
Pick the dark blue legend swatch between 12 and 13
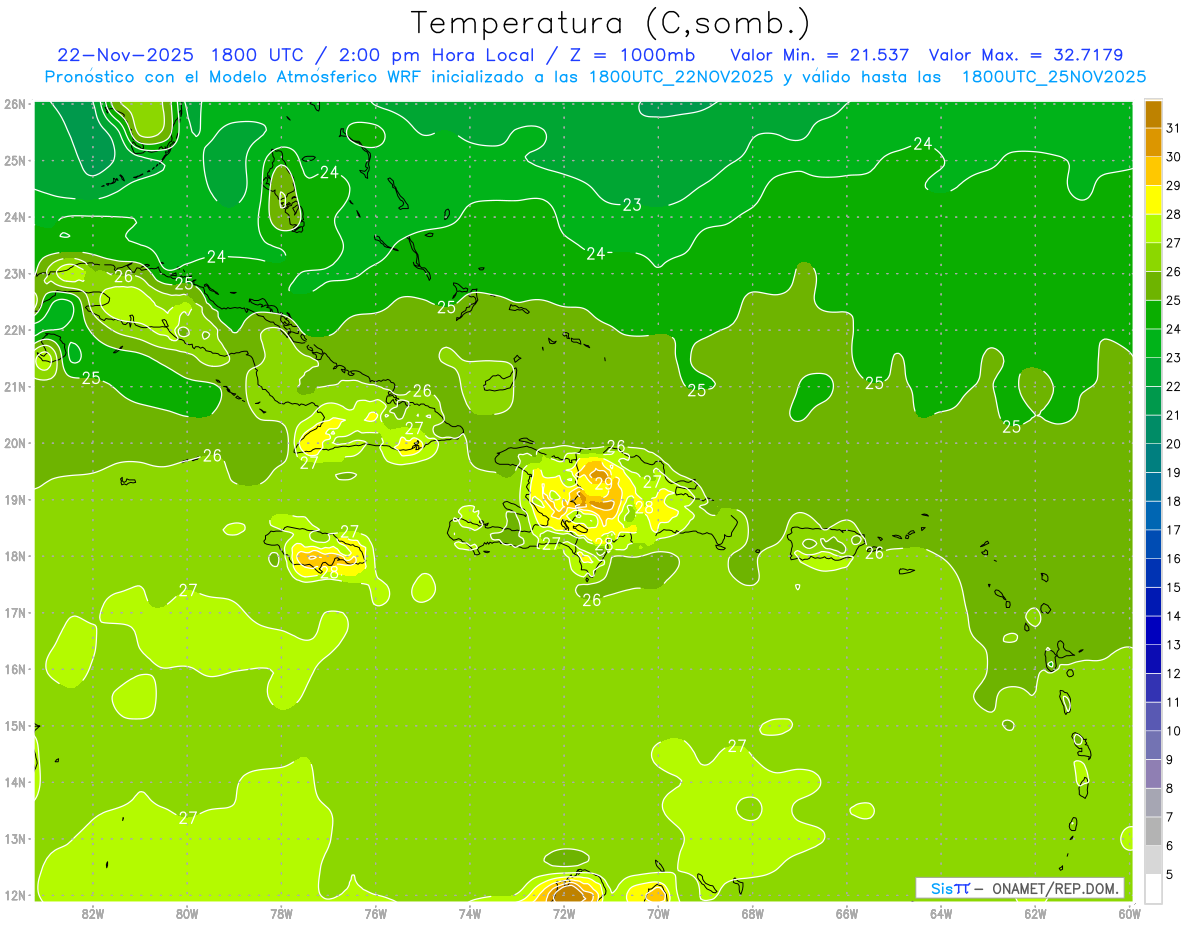[x=1153, y=659]
